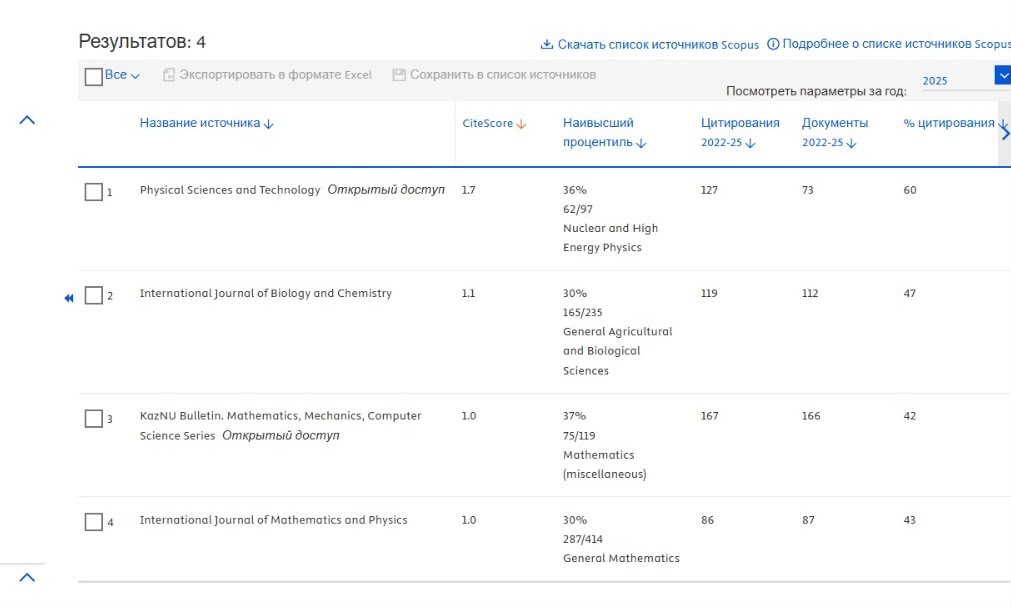Click CiteScore value 1.1
Image resolution: width=1011 pixels, height=607 pixels.
(x=469, y=293)
